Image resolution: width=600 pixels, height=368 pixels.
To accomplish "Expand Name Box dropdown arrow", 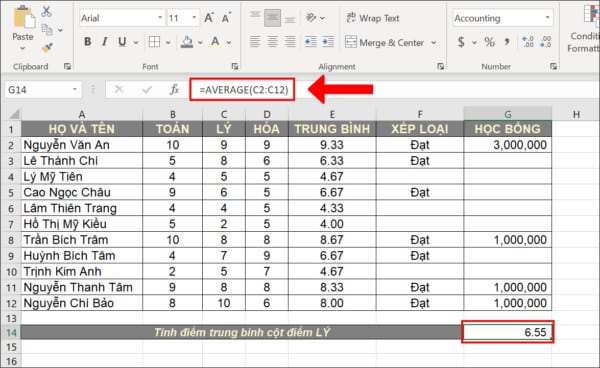I will click(x=75, y=90).
